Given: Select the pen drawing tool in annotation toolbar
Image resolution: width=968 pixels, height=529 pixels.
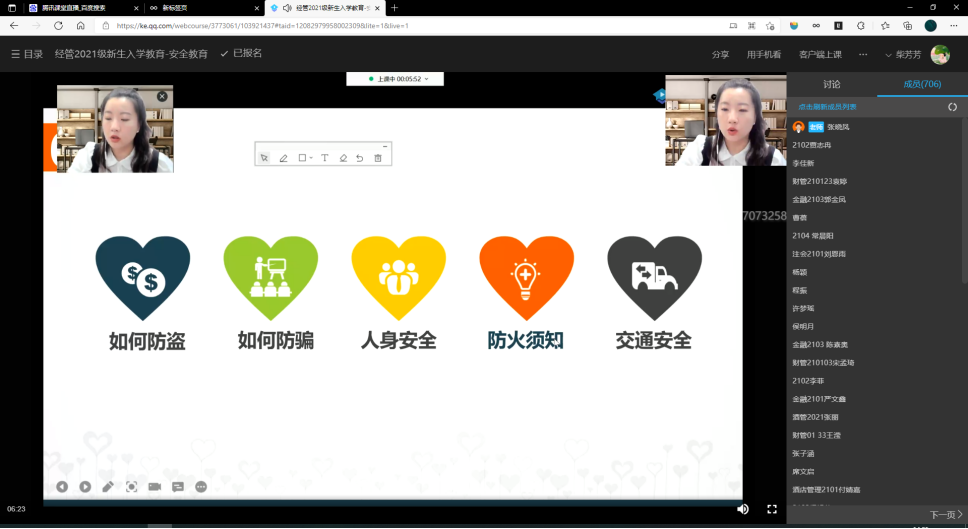Looking at the screenshot, I should point(283,158).
